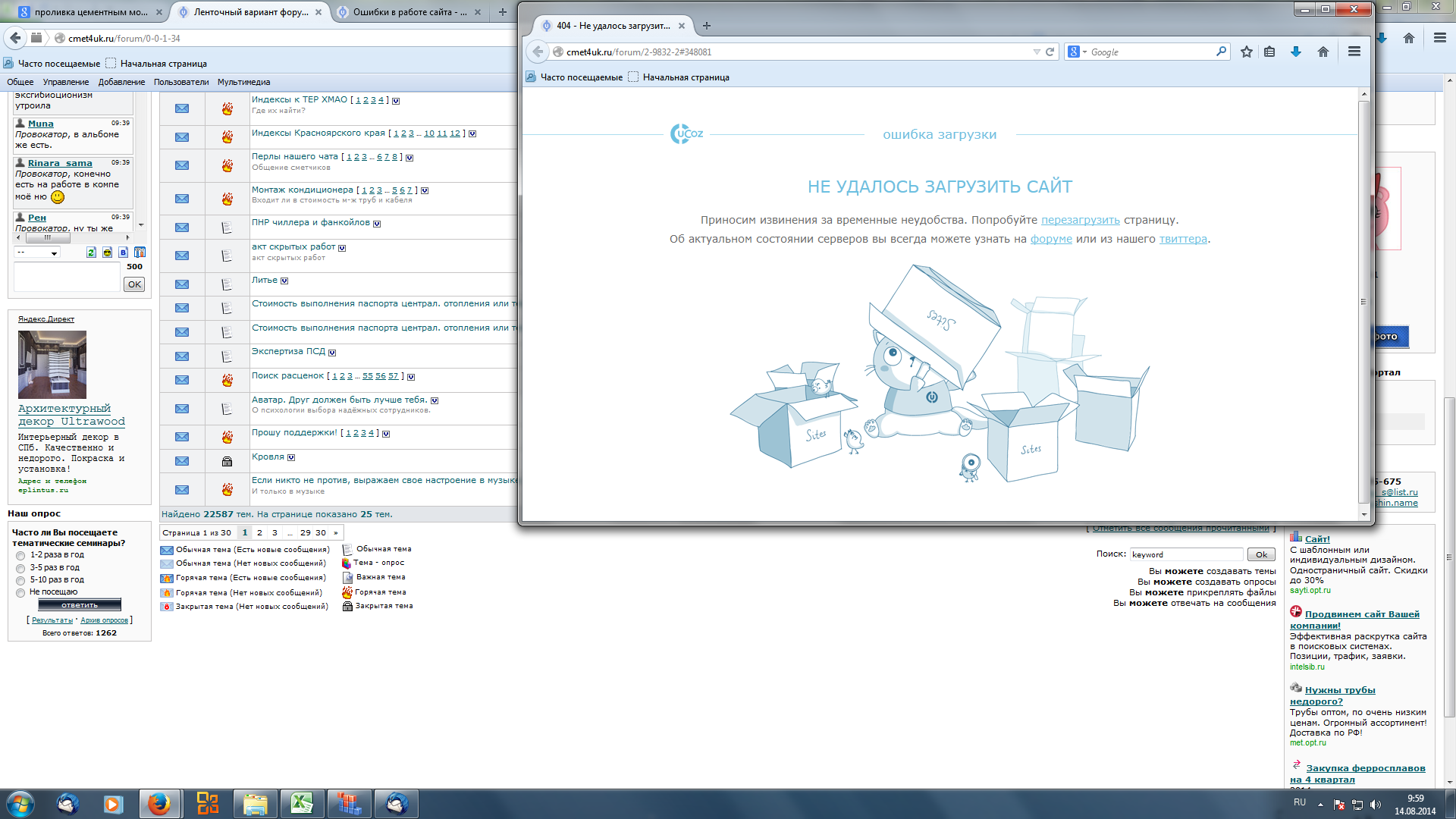Open the Управление menu
The image size is (1456, 819).
pos(65,82)
